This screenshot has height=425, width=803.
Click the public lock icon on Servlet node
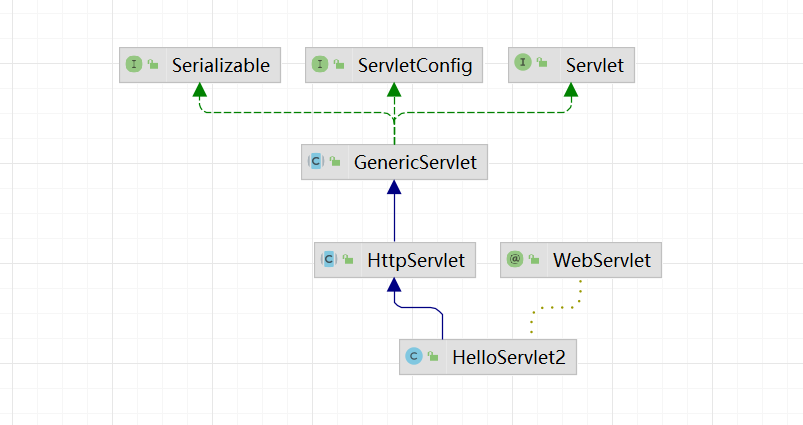pyautogui.click(x=541, y=62)
